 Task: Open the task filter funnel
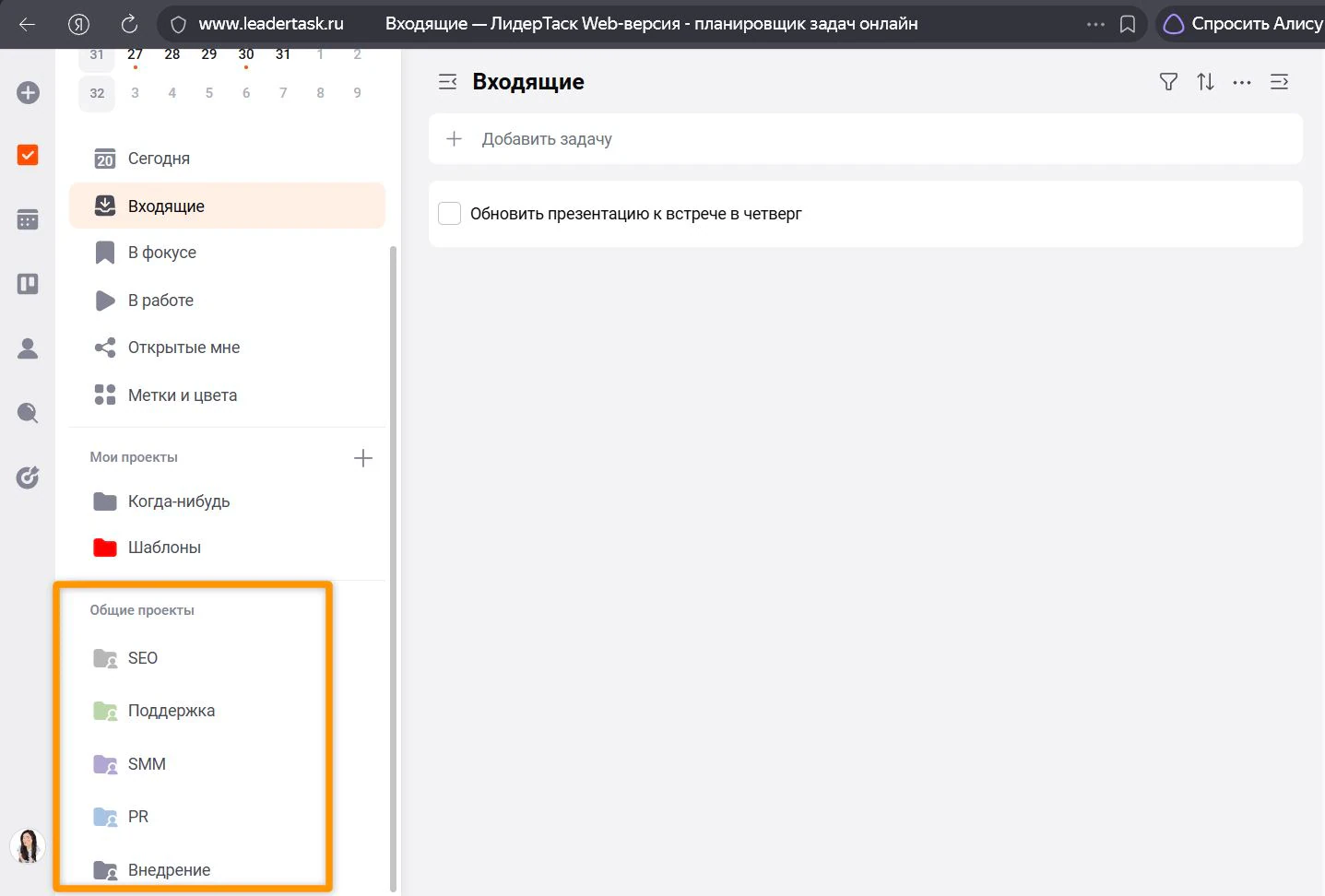[1168, 82]
